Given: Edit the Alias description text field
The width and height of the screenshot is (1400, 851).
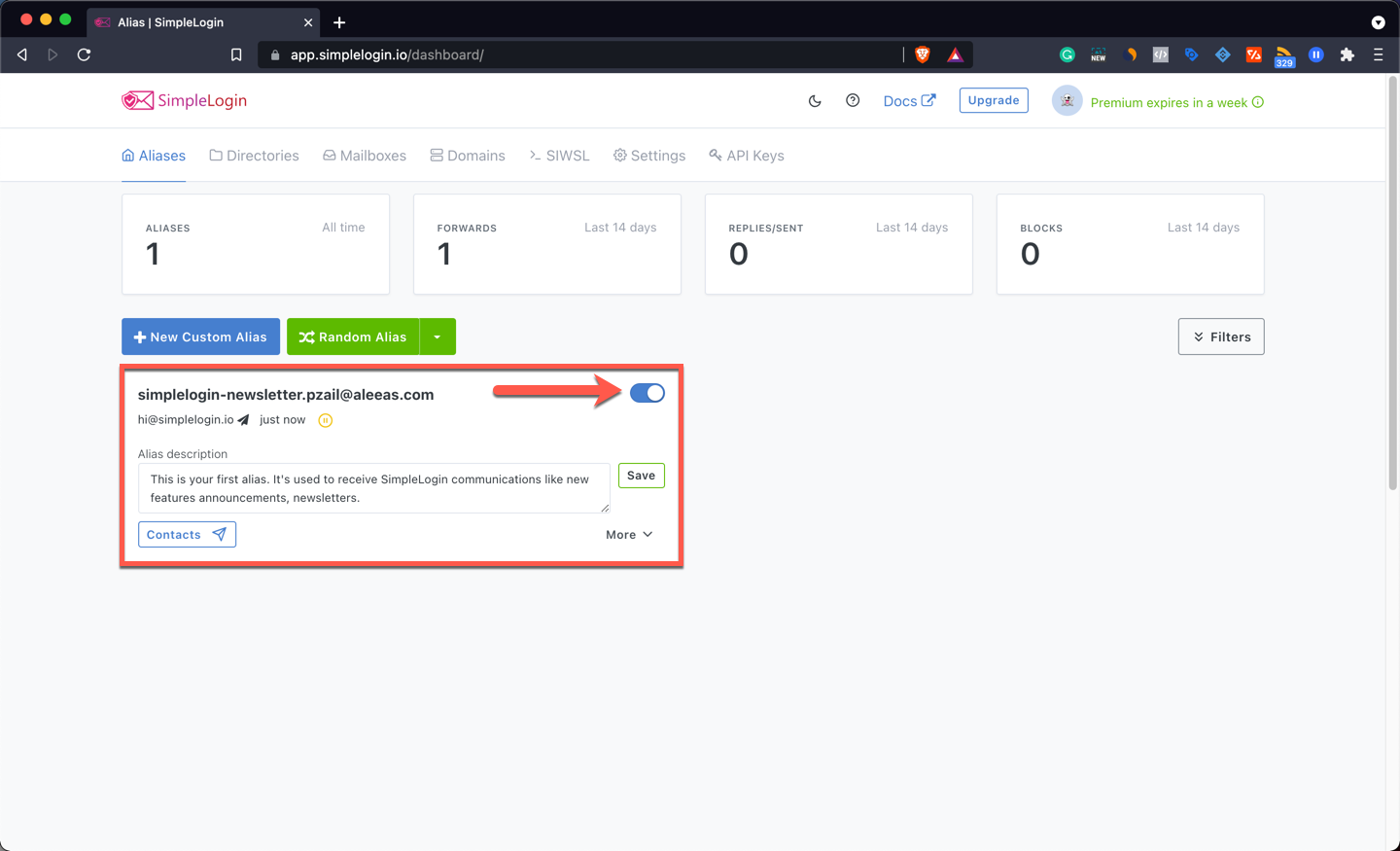Looking at the screenshot, I should 374,488.
